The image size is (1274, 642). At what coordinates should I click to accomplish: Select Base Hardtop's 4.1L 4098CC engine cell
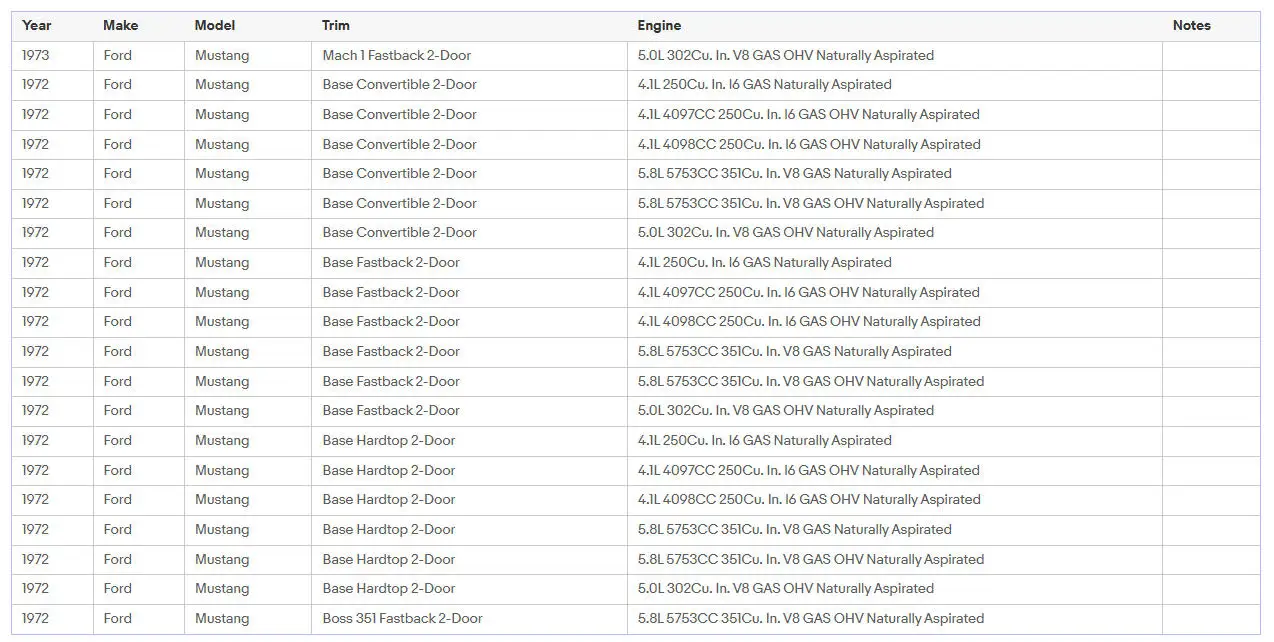[x=894, y=500]
